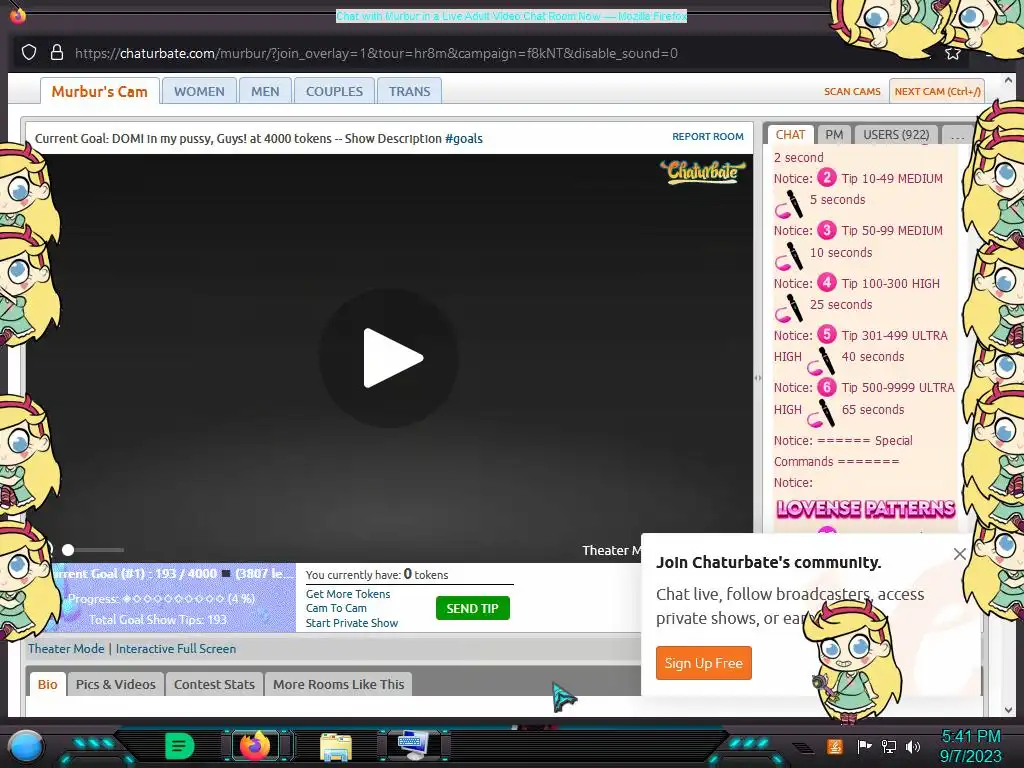Select the More Rooms Like This tab

tap(338, 684)
